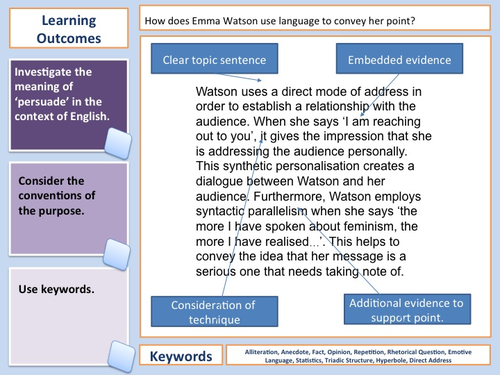Select 'Additional evidence to support point' box

coord(407,309)
